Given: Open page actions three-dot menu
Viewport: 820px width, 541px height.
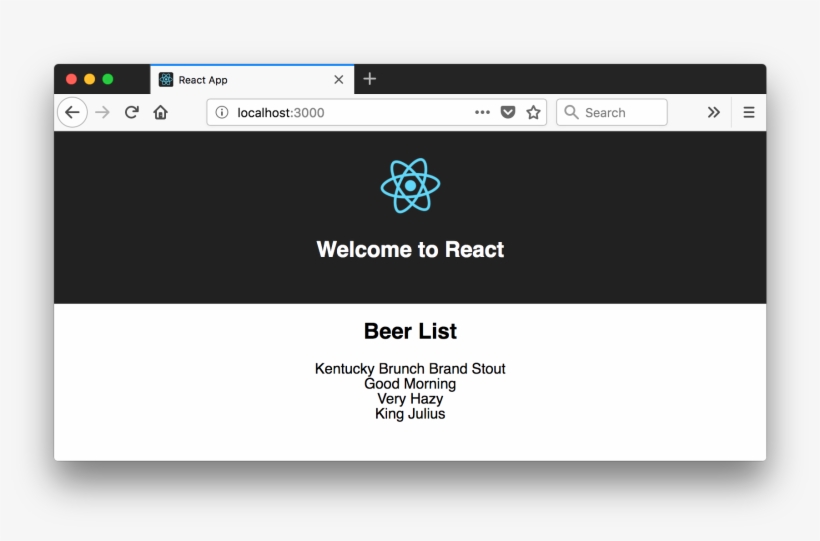Looking at the screenshot, I should pyautogui.click(x=482, y=112).
